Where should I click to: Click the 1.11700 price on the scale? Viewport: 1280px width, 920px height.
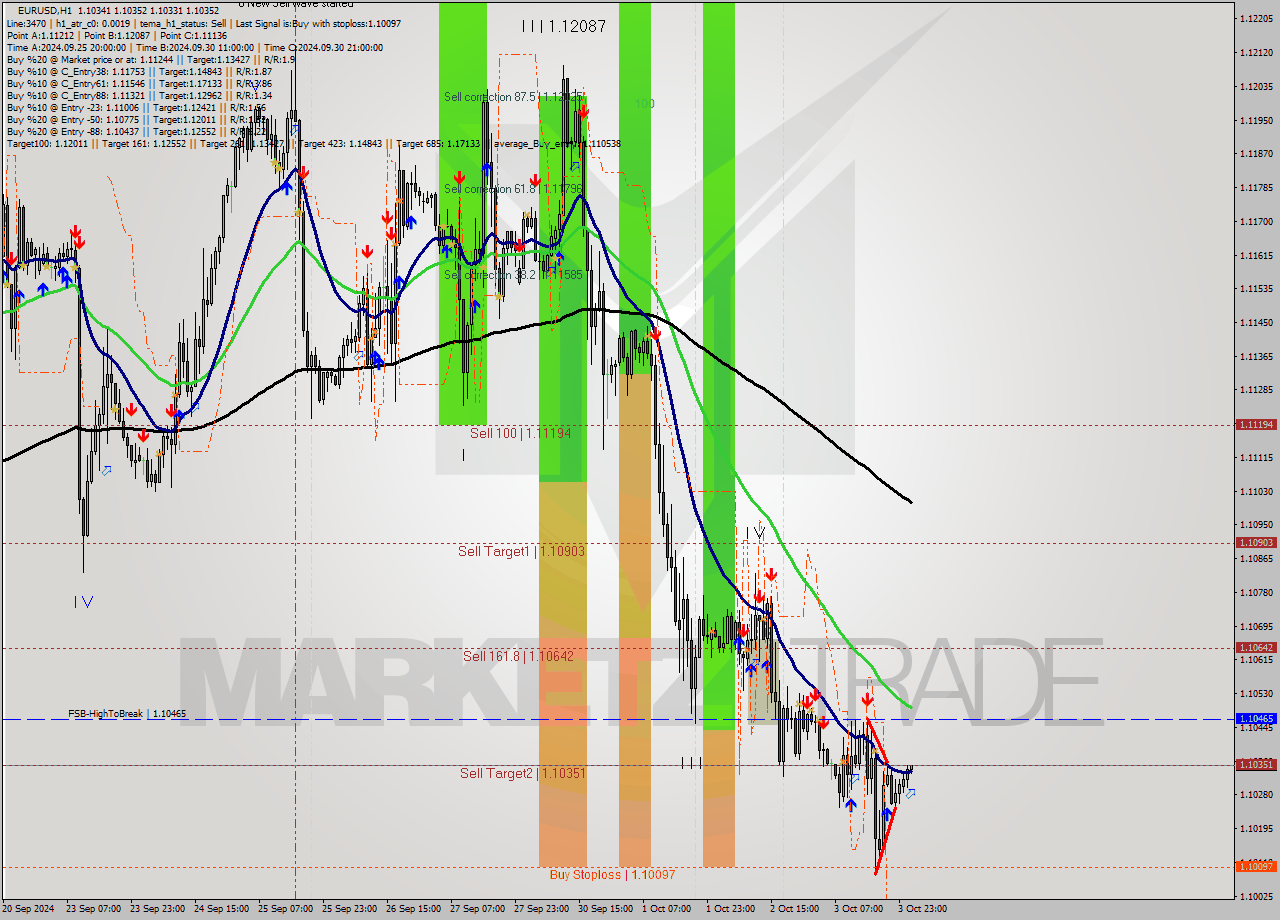point(1256,221)
